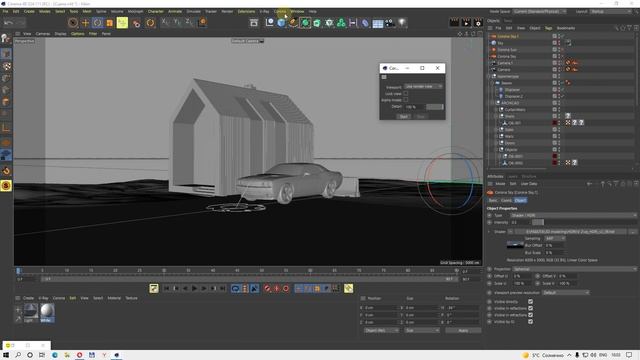The height and width of the screenshot is (360, 640).
Task: Open the Corona menu in menu bar
Action: tap(280, 11)
